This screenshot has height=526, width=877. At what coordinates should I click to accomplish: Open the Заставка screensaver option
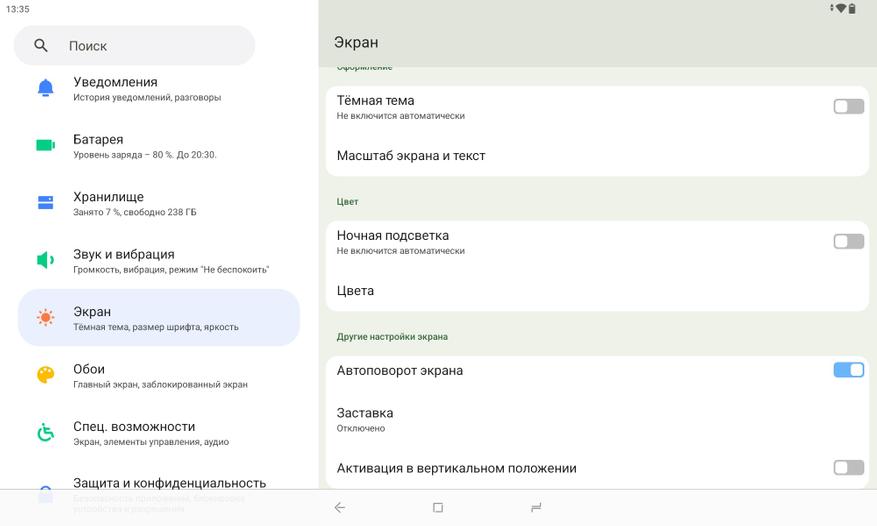pyautogui.click(x=365, y=419)
